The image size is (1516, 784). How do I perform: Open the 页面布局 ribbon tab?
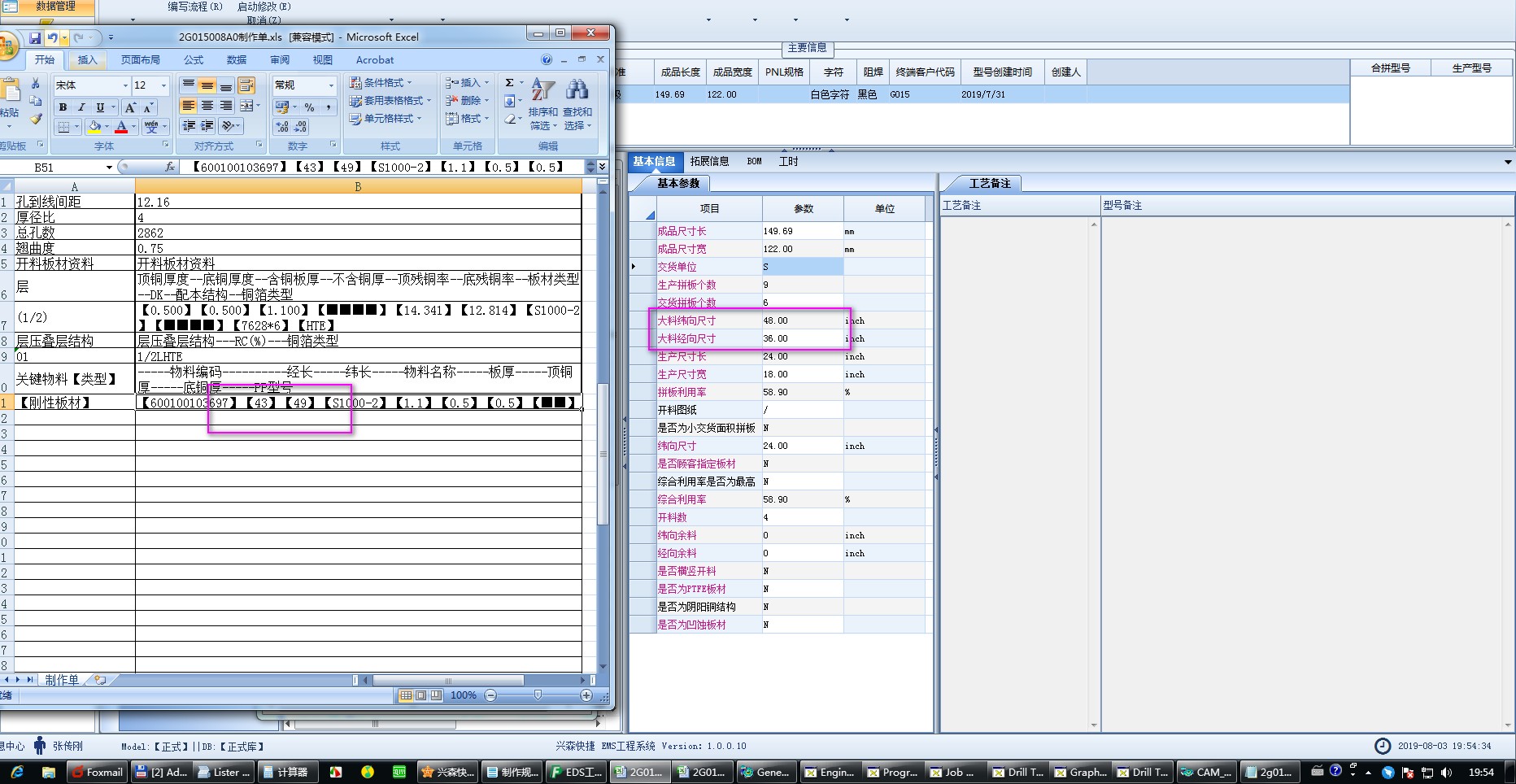[141, 60]
